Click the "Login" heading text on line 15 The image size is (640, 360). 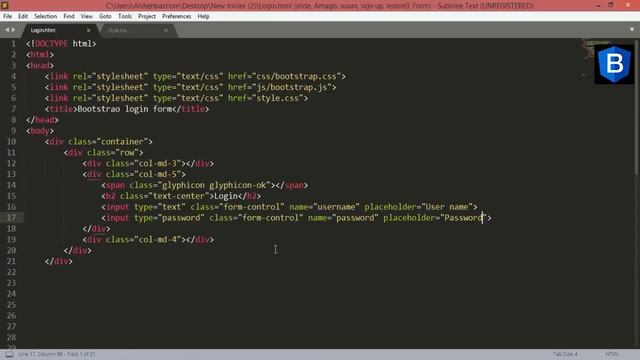click(226, 196)
